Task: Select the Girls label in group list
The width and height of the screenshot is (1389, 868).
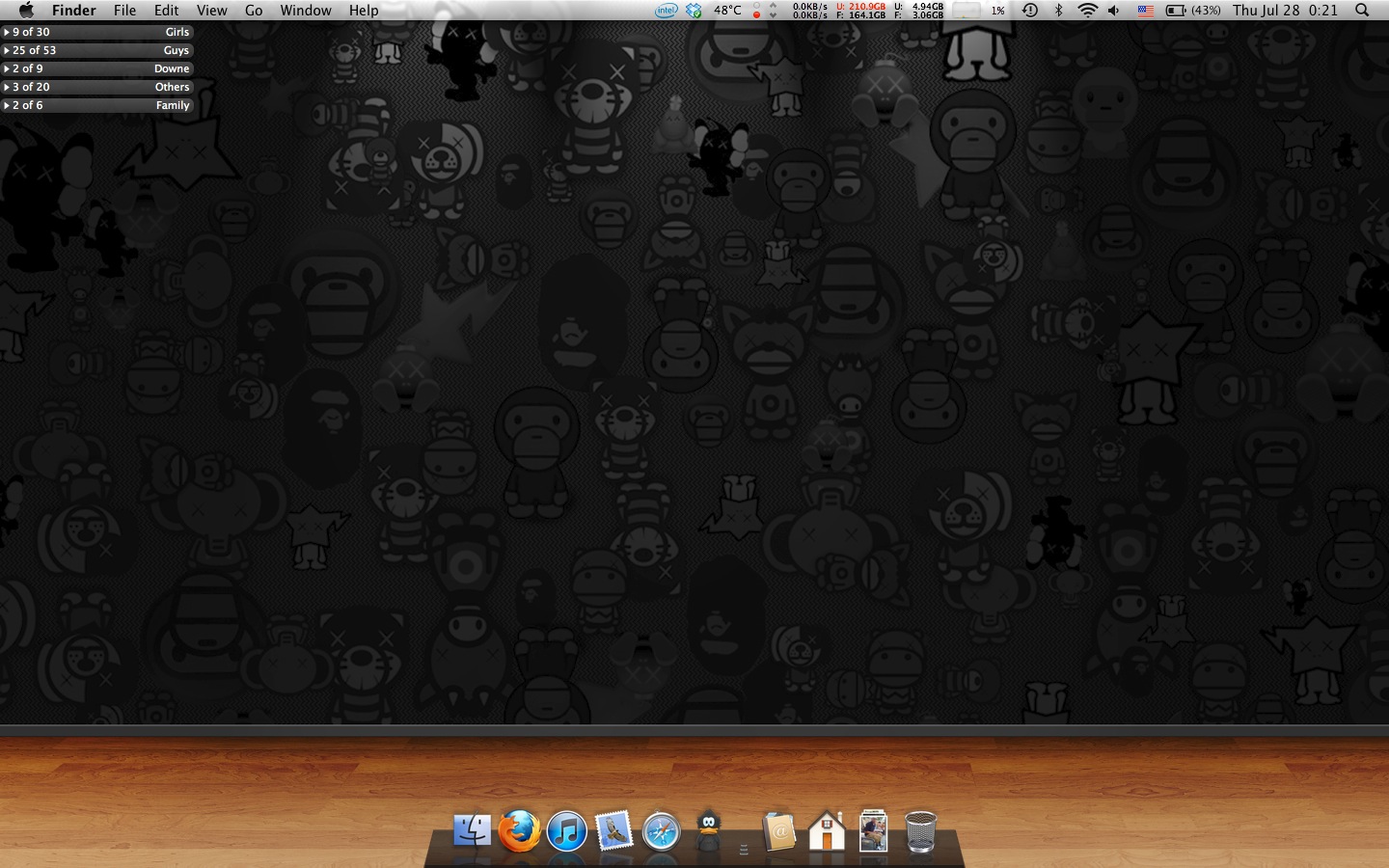Action: click(x=177, y=32)
